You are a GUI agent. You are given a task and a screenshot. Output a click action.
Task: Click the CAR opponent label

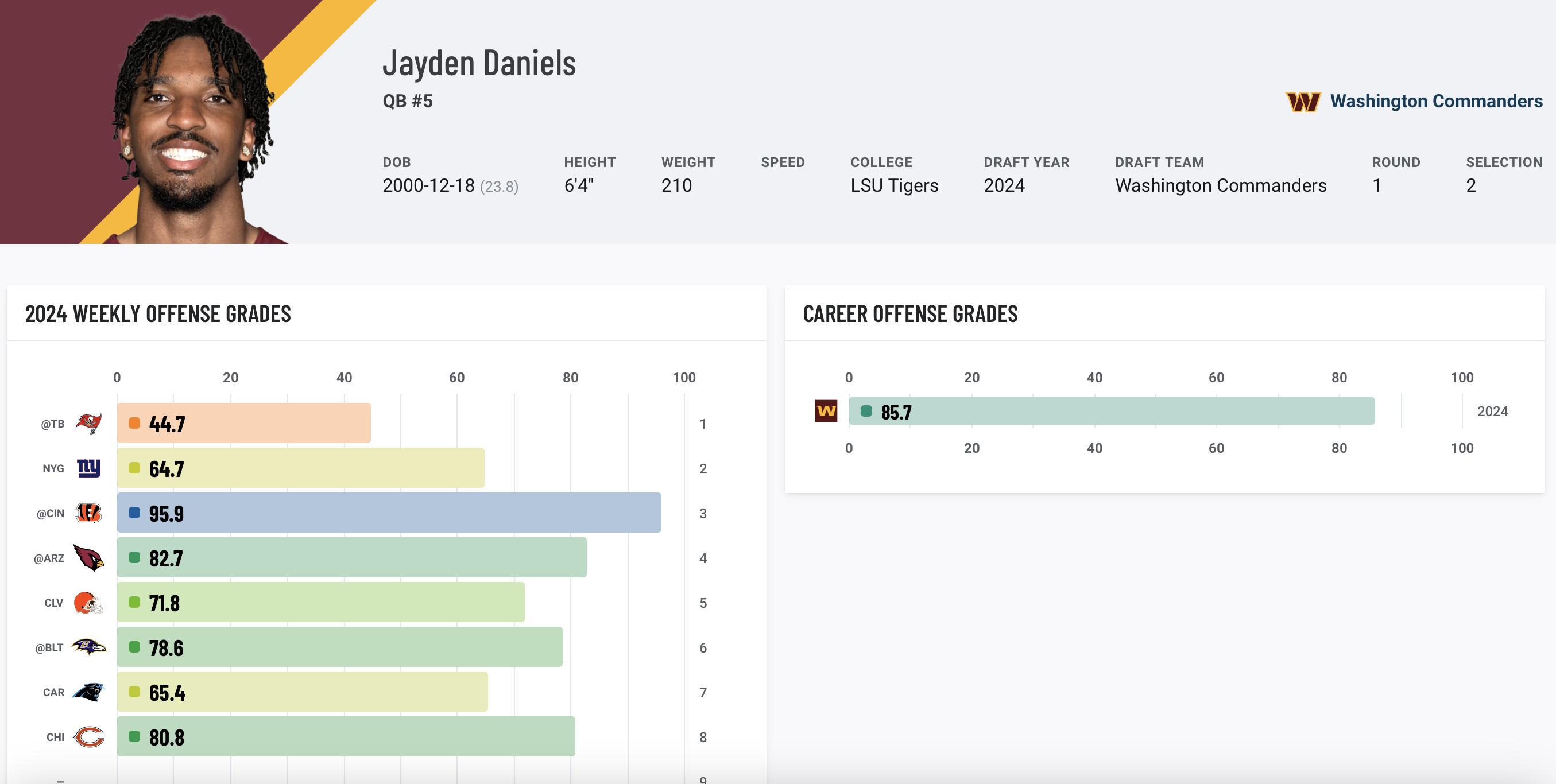coord(54,692)
